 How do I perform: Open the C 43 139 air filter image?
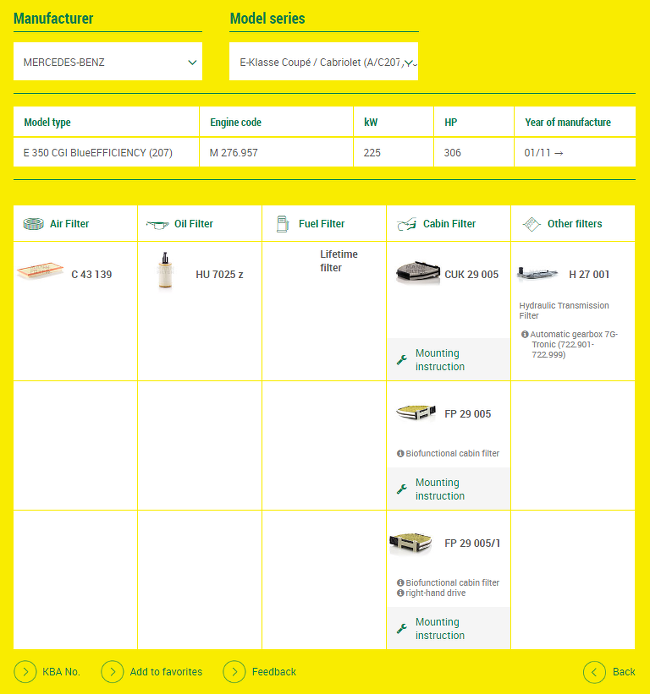coord(40,270)
